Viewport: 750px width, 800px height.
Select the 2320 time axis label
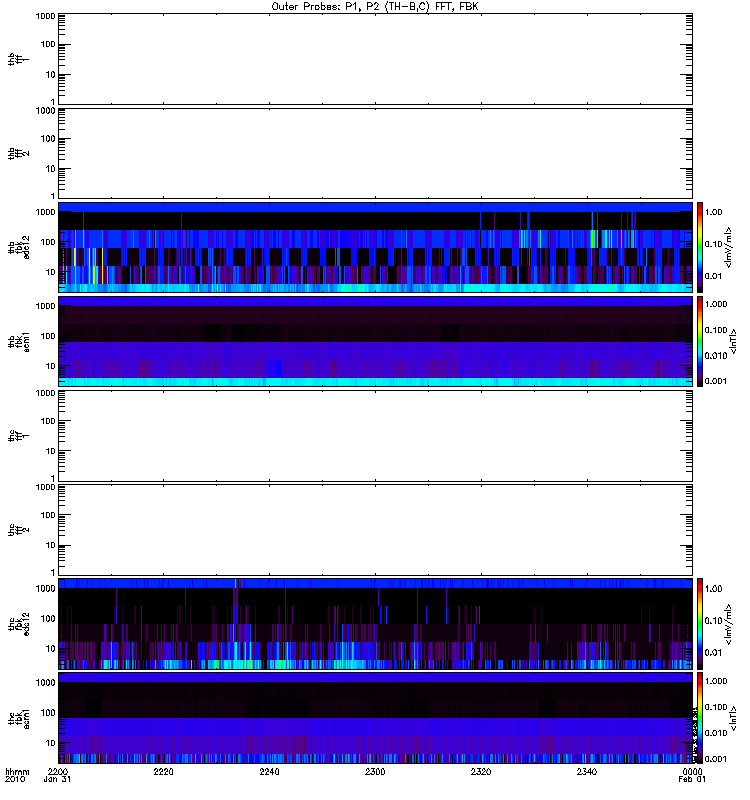click(x=481, y=771)
